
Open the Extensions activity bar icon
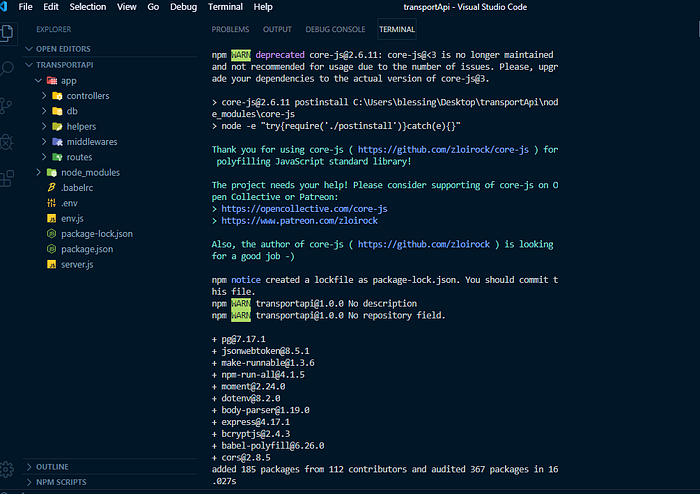(6, 179)
